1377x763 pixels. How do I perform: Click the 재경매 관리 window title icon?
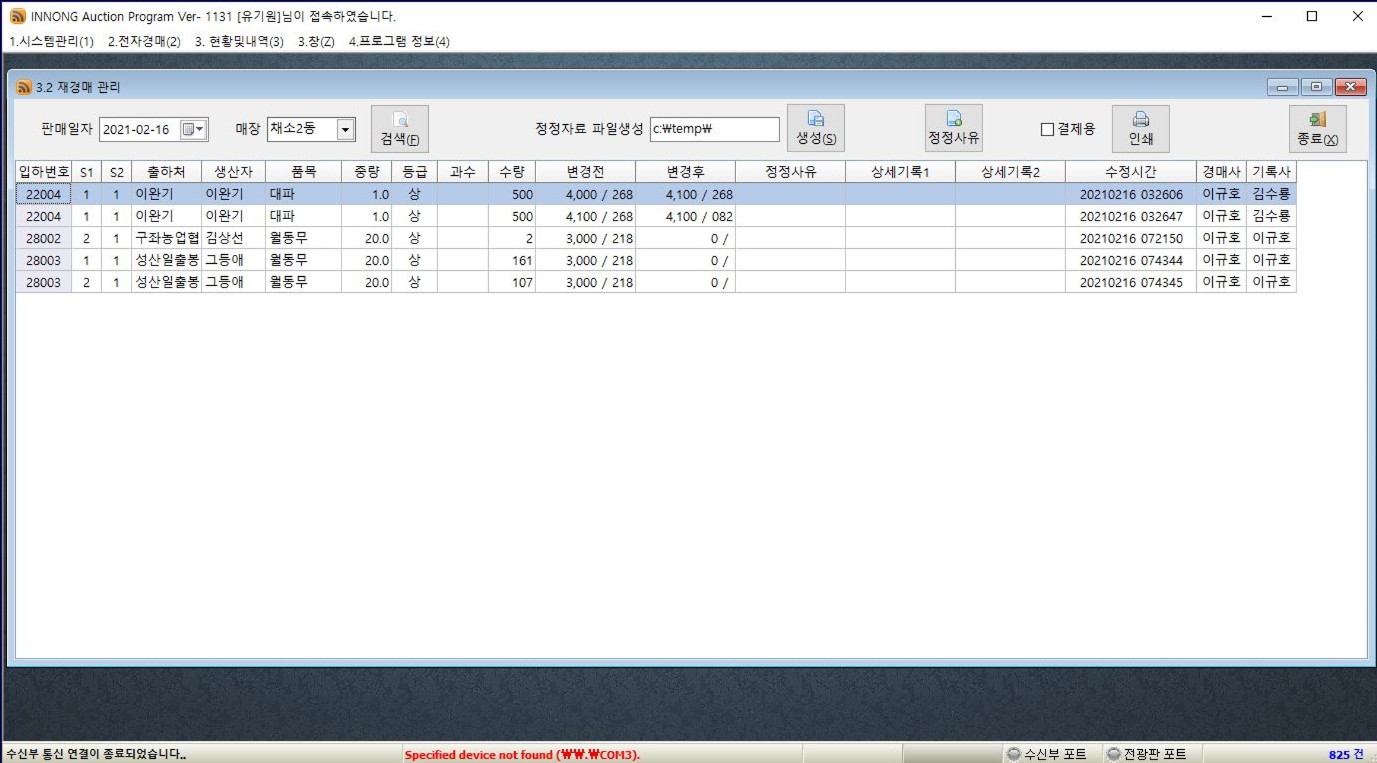pyautogui.click(x=23, y=88)
